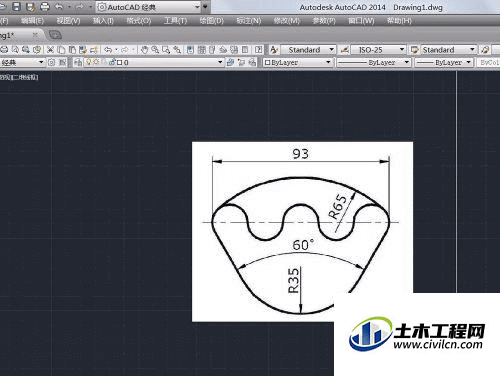
Task: Open the ByLayer lineweight dropdown
Action: coord(444,62)
